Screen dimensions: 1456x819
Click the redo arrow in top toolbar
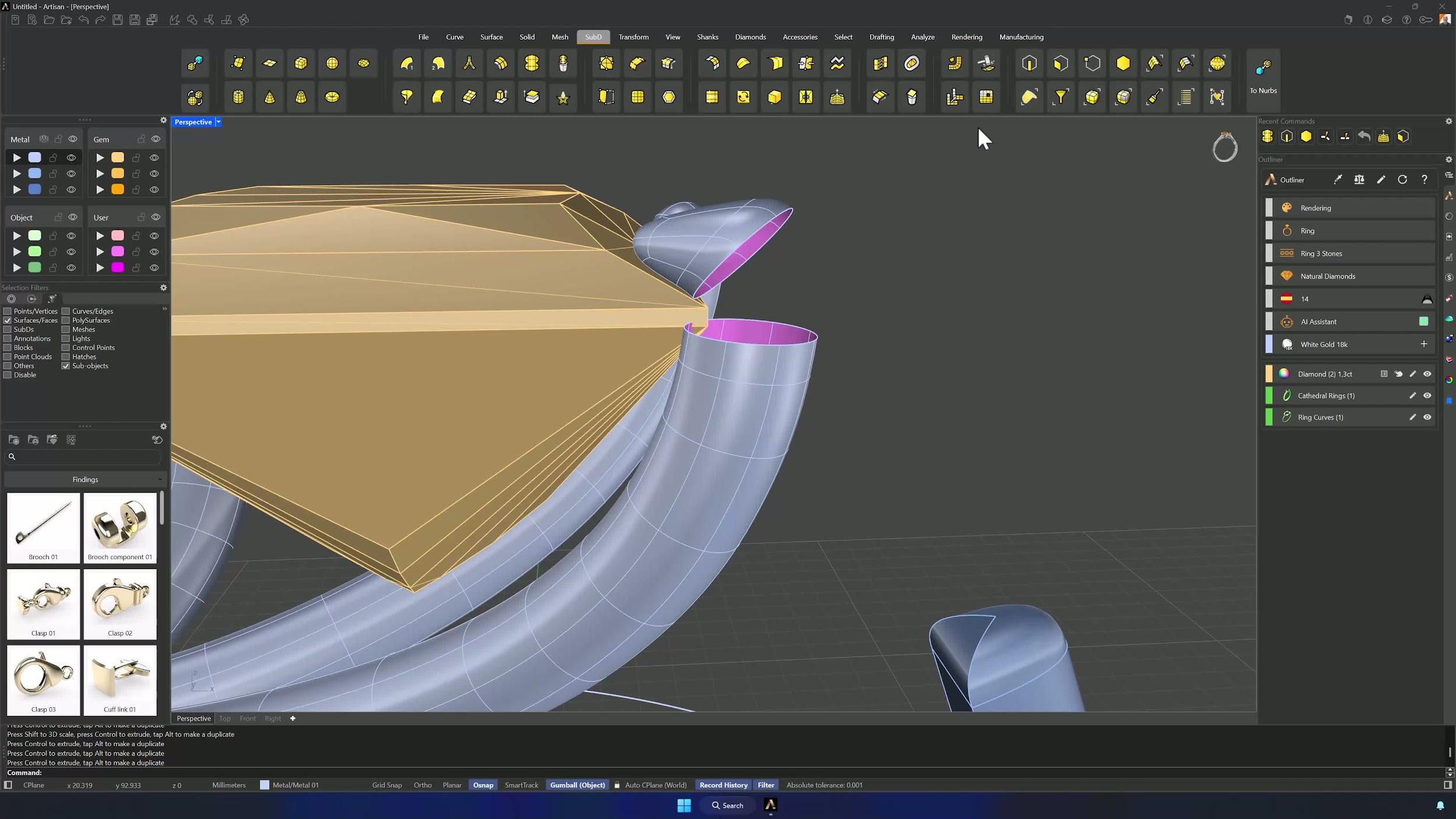[x=100, y=20]
